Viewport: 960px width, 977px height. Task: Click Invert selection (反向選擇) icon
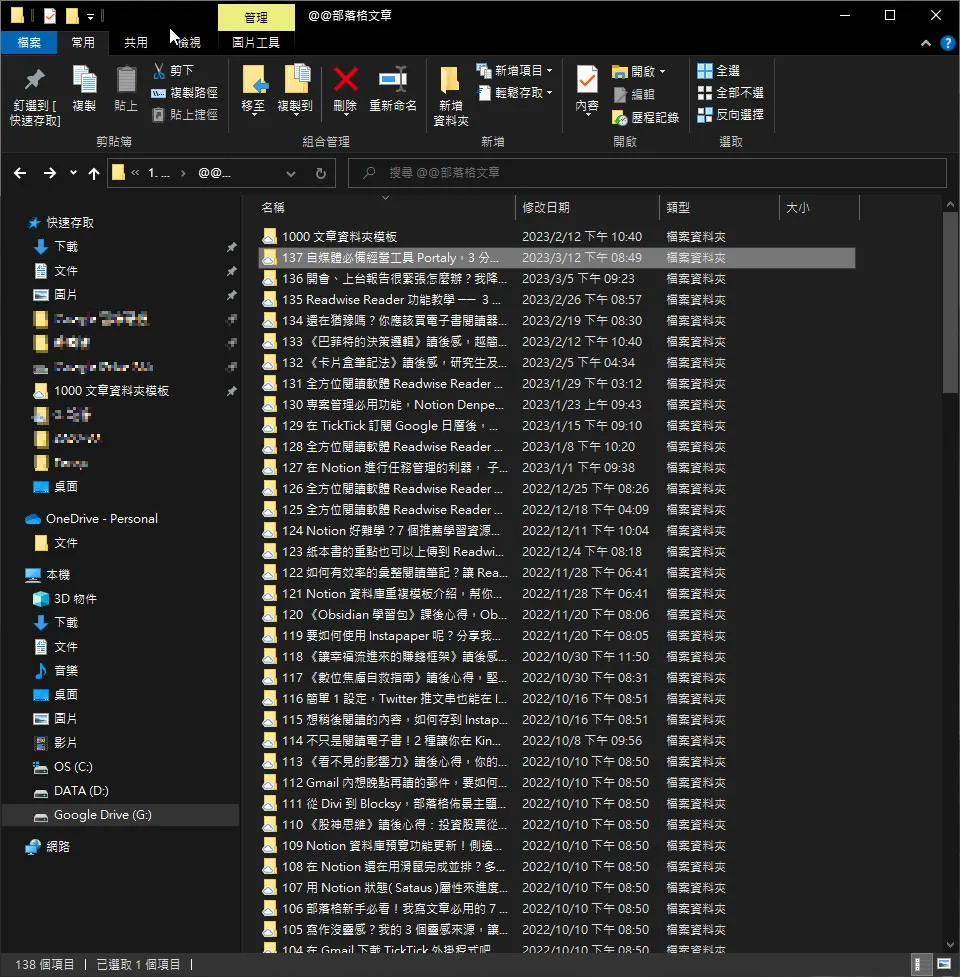coord(705,115)
